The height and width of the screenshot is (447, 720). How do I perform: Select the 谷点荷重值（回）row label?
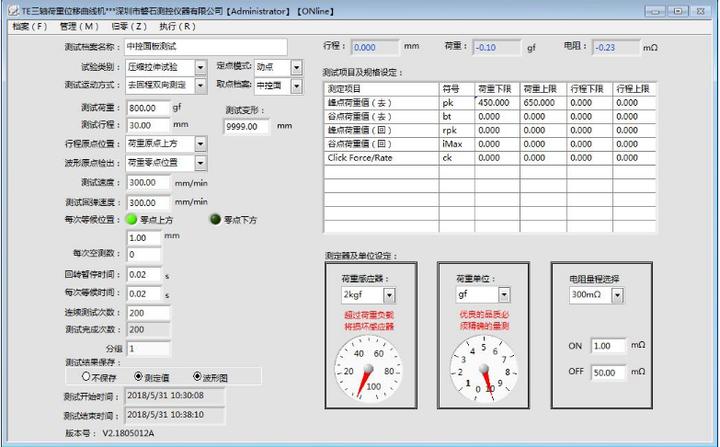coord(382,144)
